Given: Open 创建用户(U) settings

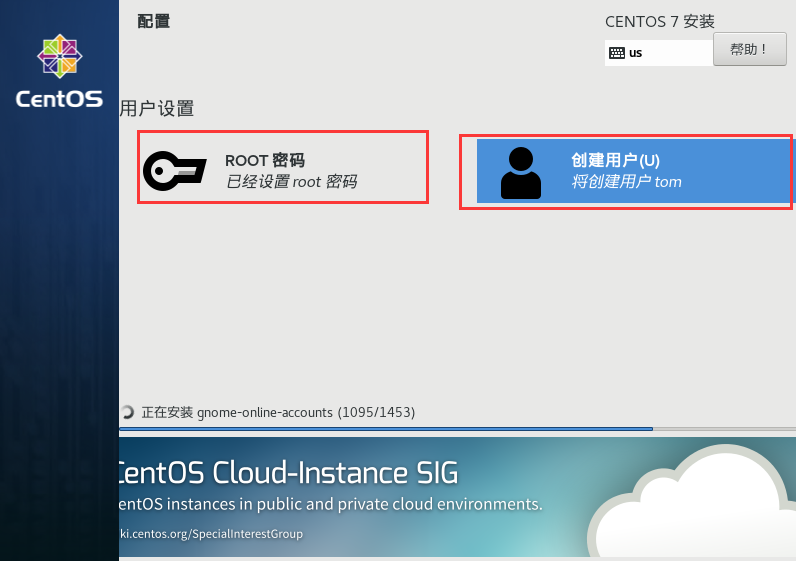Looking at the screenshot, I should (x=634, y=171).
